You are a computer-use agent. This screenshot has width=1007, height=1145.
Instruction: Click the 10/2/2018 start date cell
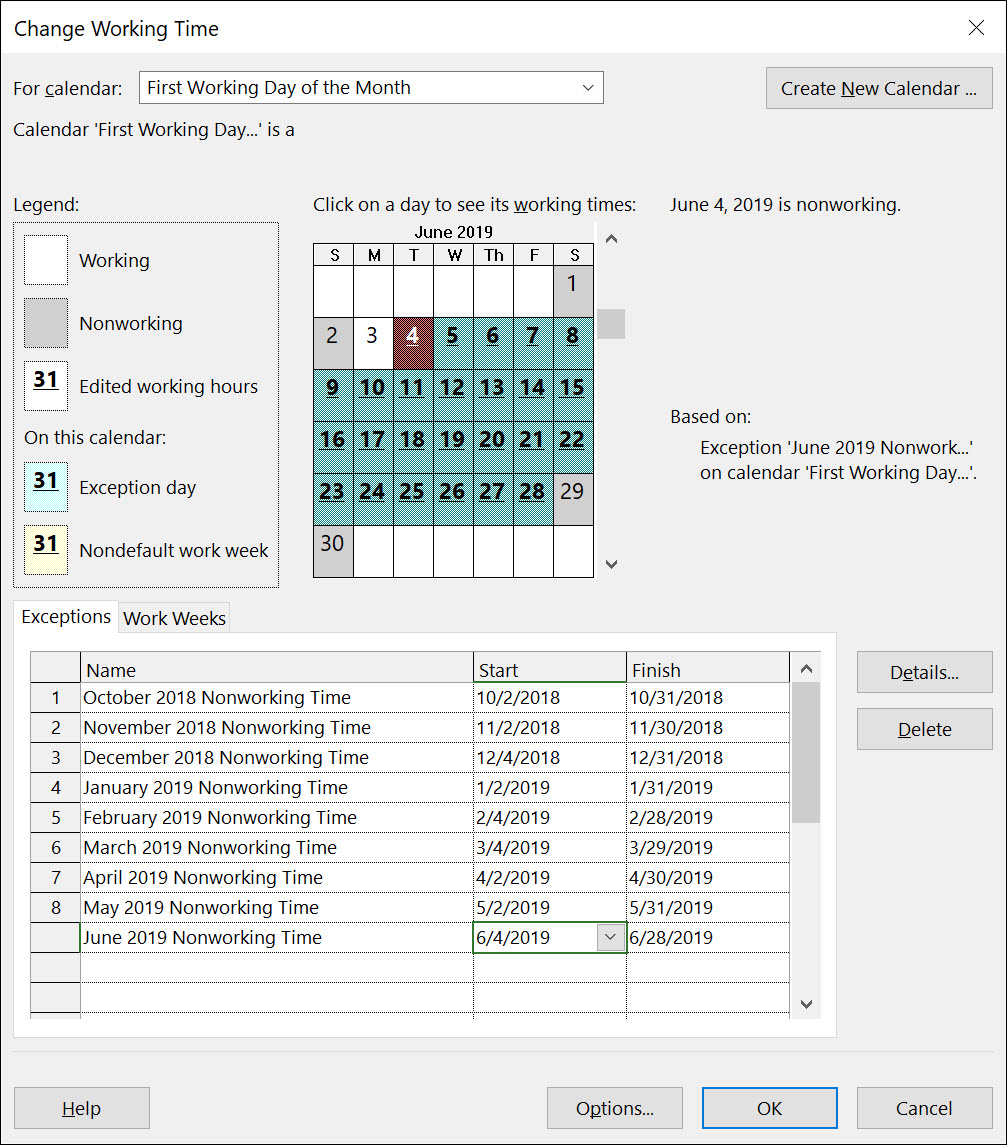[550, 697]
